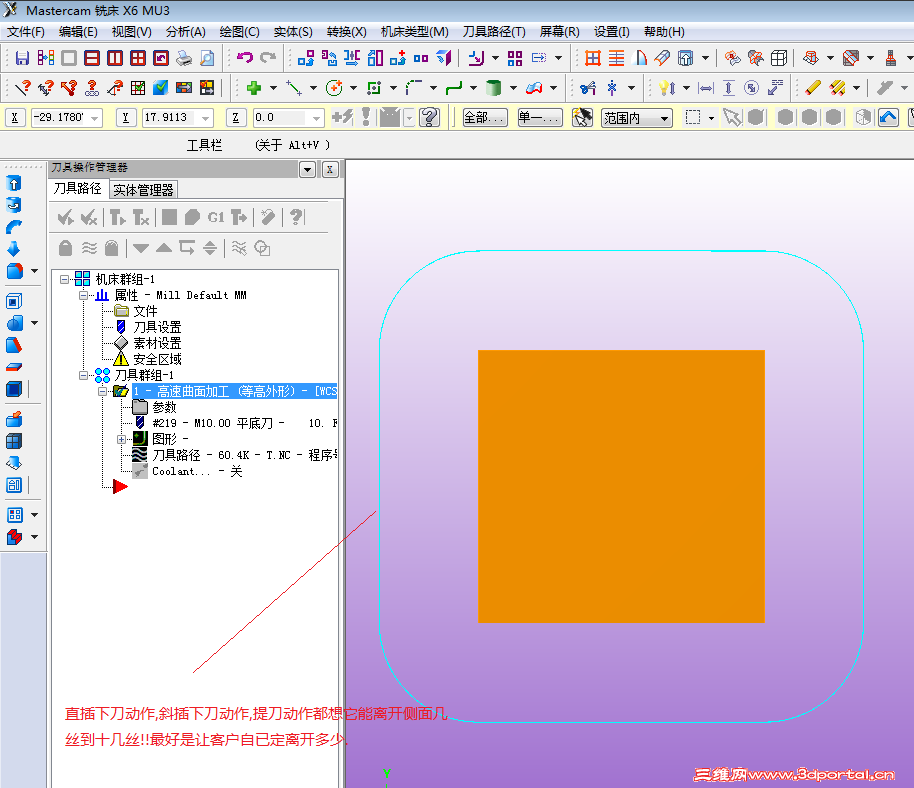The height and width of the screenshot is (788, 914).
Task: Open the 刀具路径(T) menu
Action: click(x=494, y=32)
